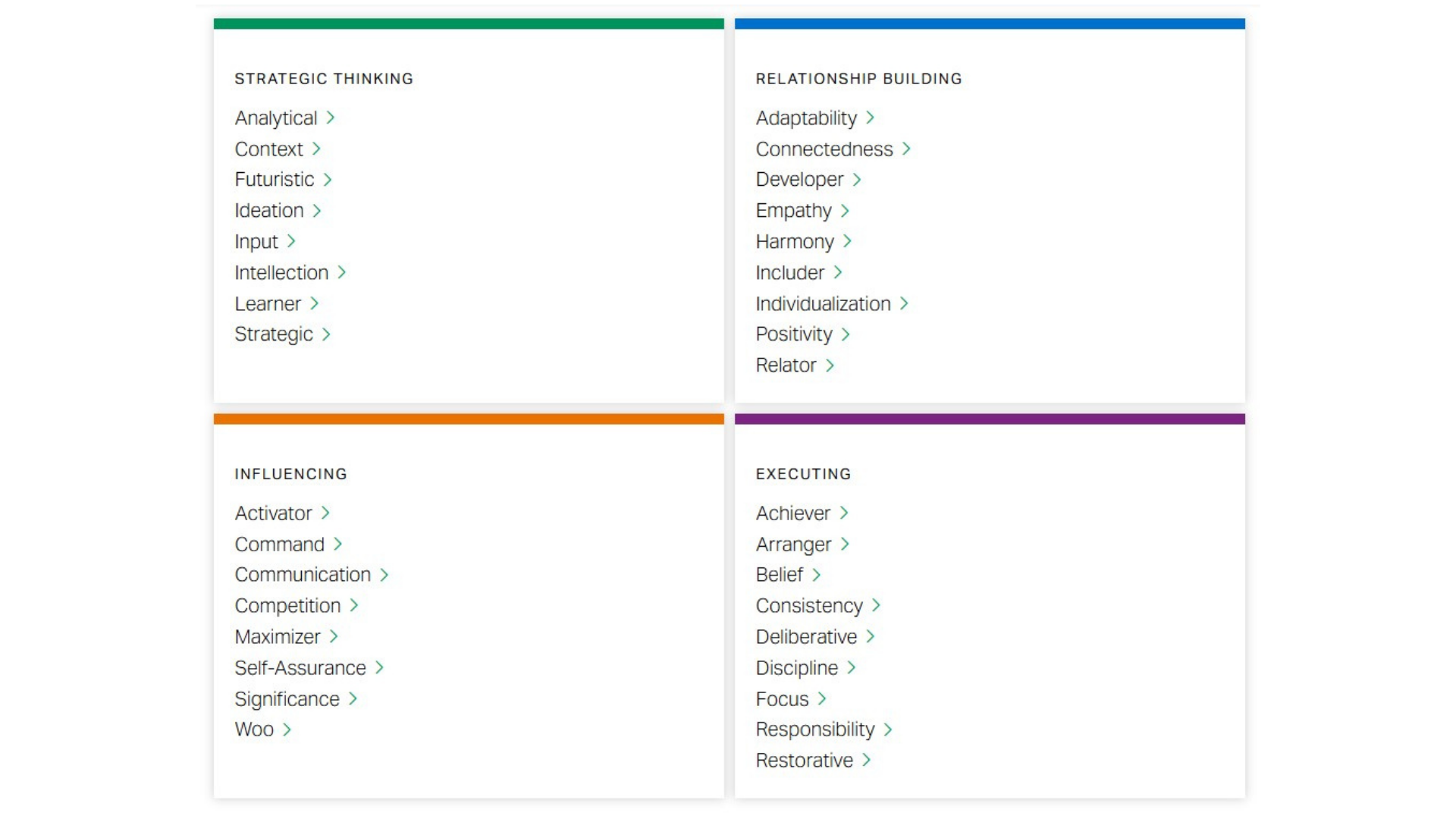This screenshot has height=819, width=1456.
Task: Click the orange bar above Influencing
Action: (x=469, y=419)
